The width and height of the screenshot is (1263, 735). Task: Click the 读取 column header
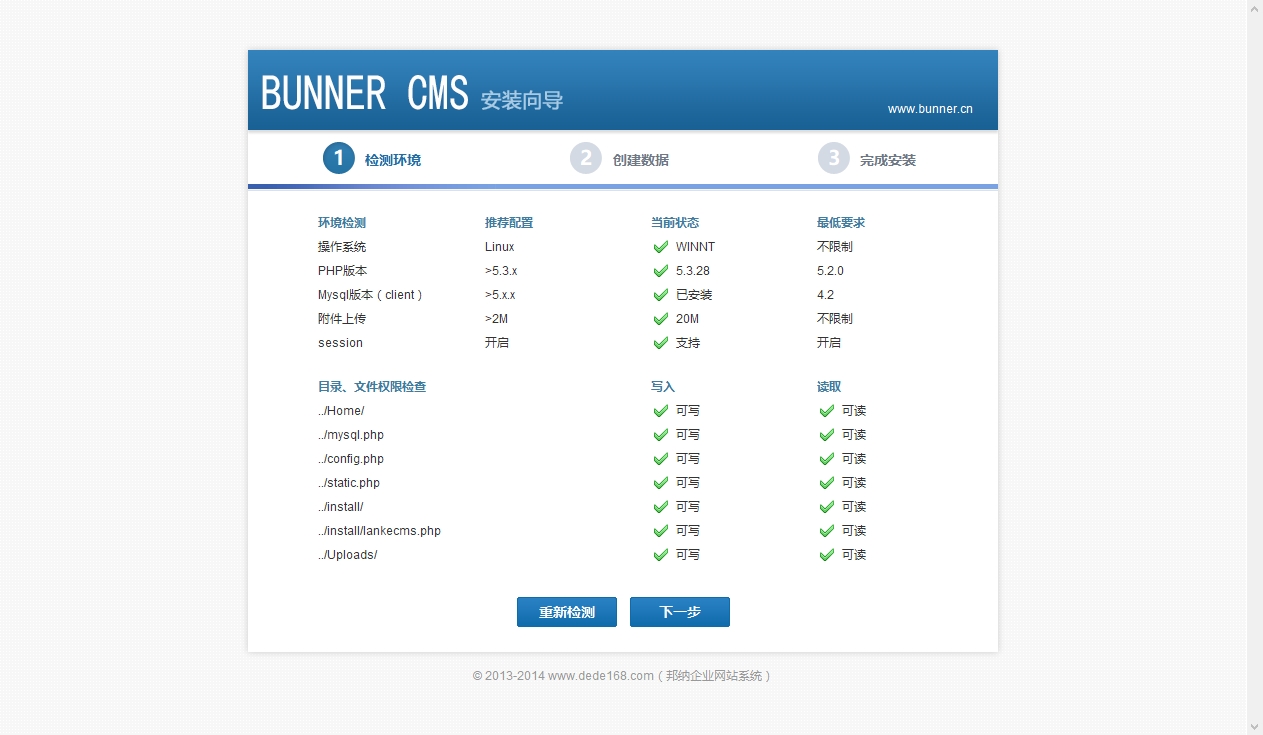tap(829, 387)
